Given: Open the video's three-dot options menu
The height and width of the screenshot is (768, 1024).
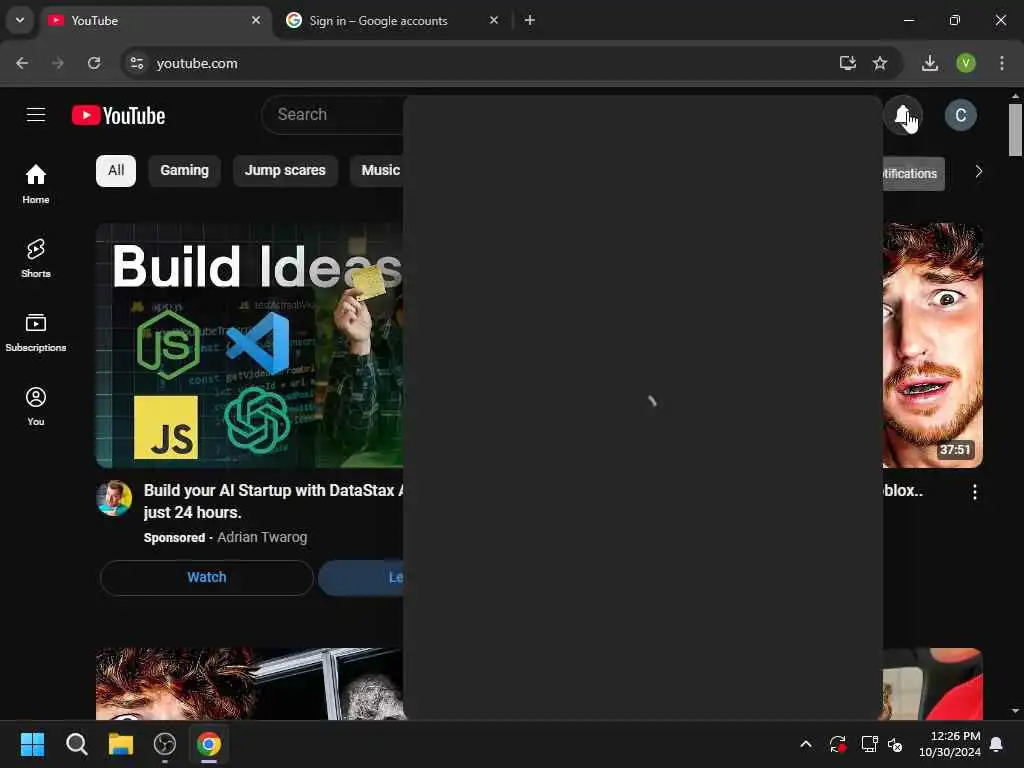Looking at the screenshot, I should tap(974, 492).
